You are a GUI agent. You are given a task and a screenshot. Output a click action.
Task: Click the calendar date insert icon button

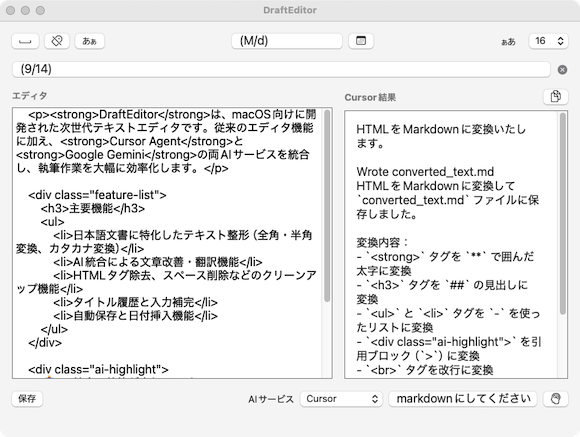coord(361,41)
